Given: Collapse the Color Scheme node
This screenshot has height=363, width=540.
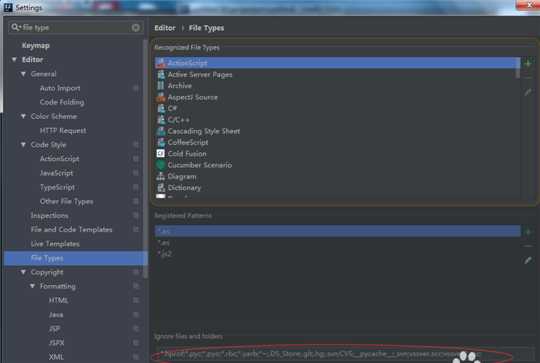Looking at the screenshot, I should [x=23, y=116].
